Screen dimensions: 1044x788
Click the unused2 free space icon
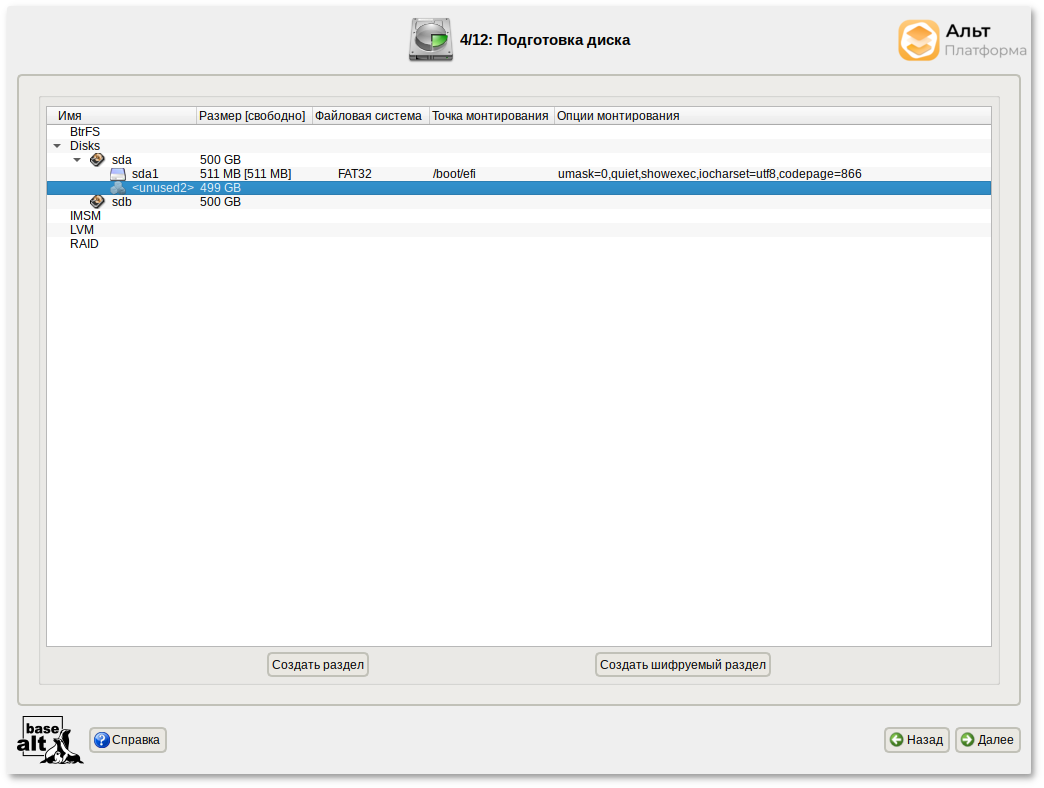pos(118,188)
